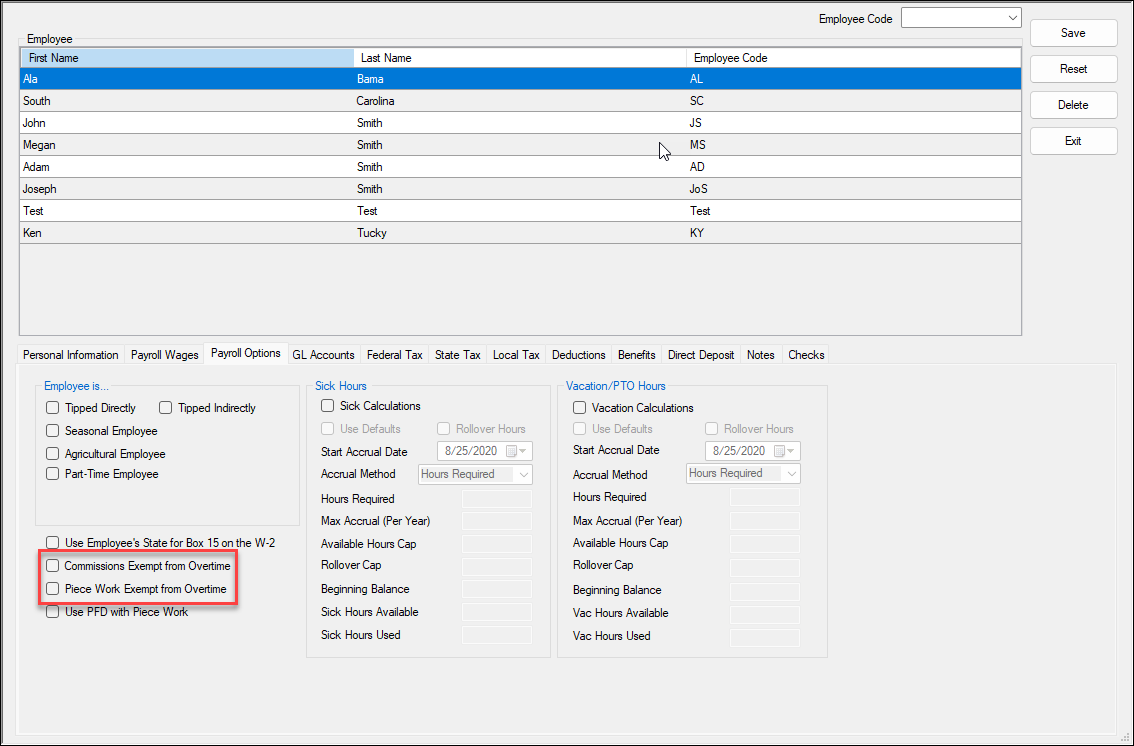Open the Direct Deposit tab
1134x746 pixels.
tap(701, 355)
